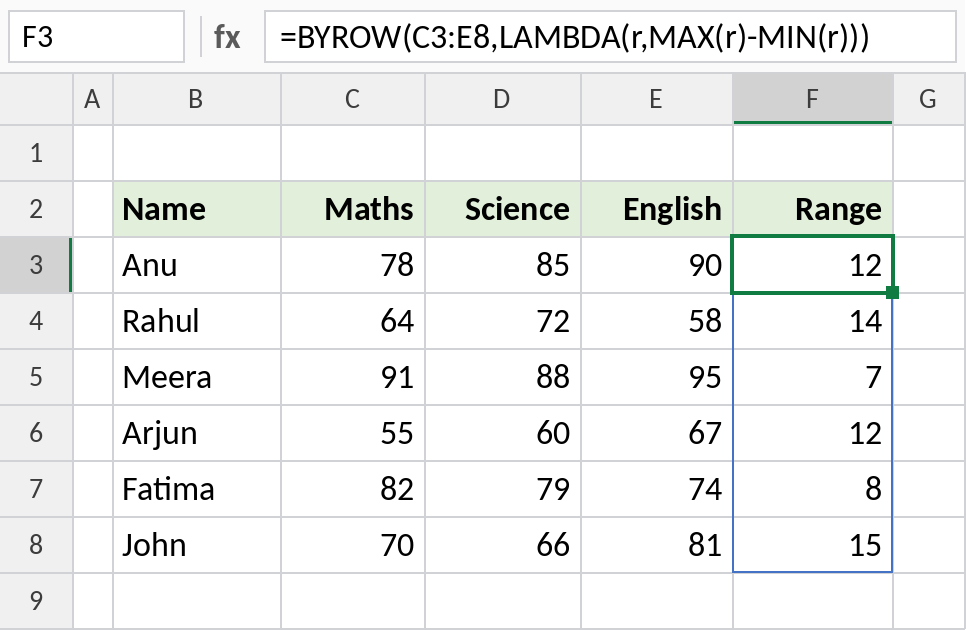Image resolution: width=966 pixels, height=630 pixels.
Task: Select row 3 header
Action: (x=36, y=265)
